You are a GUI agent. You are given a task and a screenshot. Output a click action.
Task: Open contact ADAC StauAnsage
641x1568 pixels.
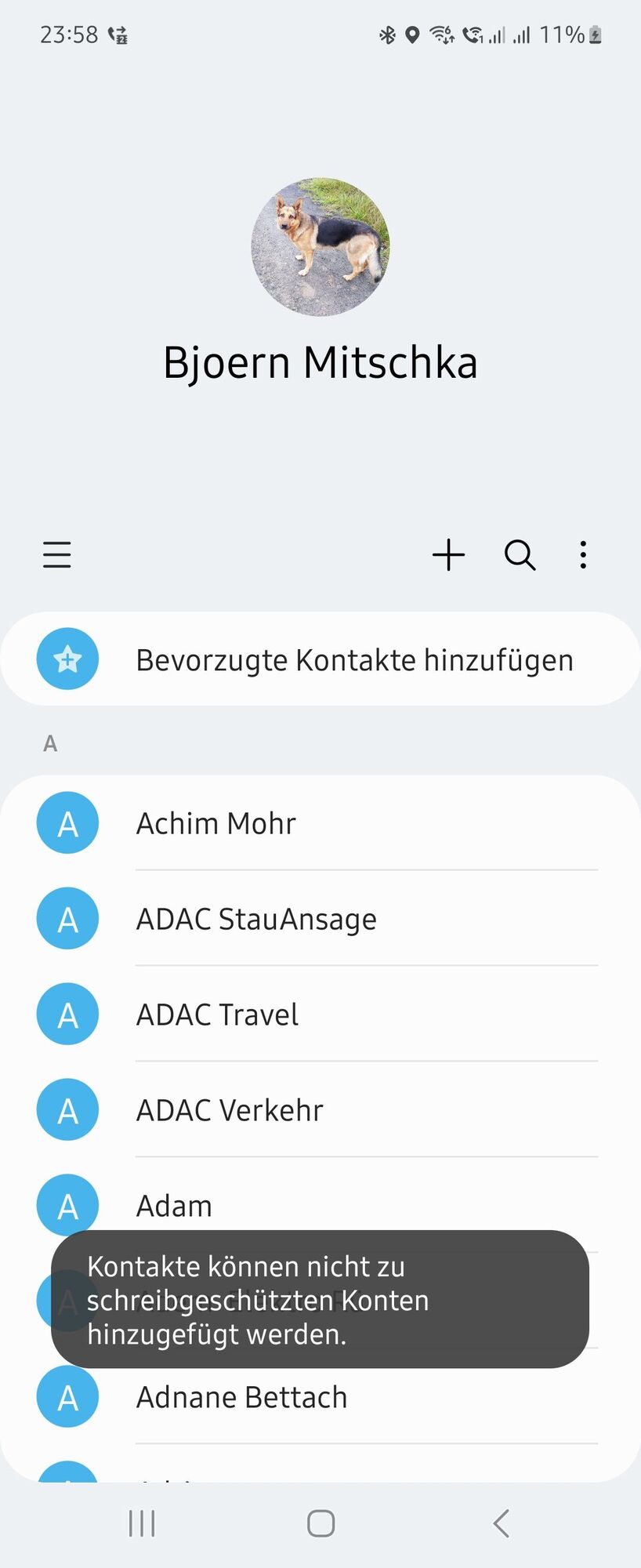[x=256, y=919]
